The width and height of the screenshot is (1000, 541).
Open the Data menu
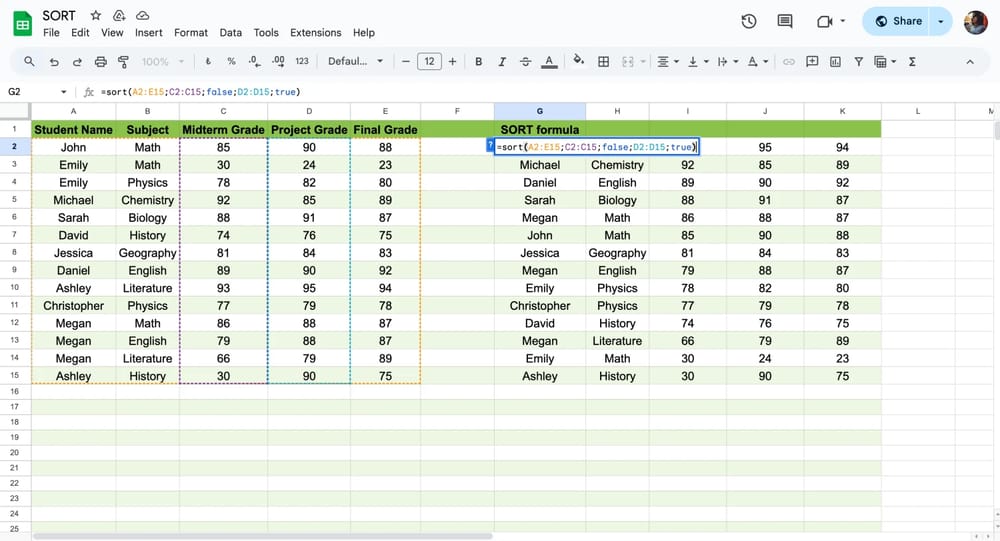[231, 33]
